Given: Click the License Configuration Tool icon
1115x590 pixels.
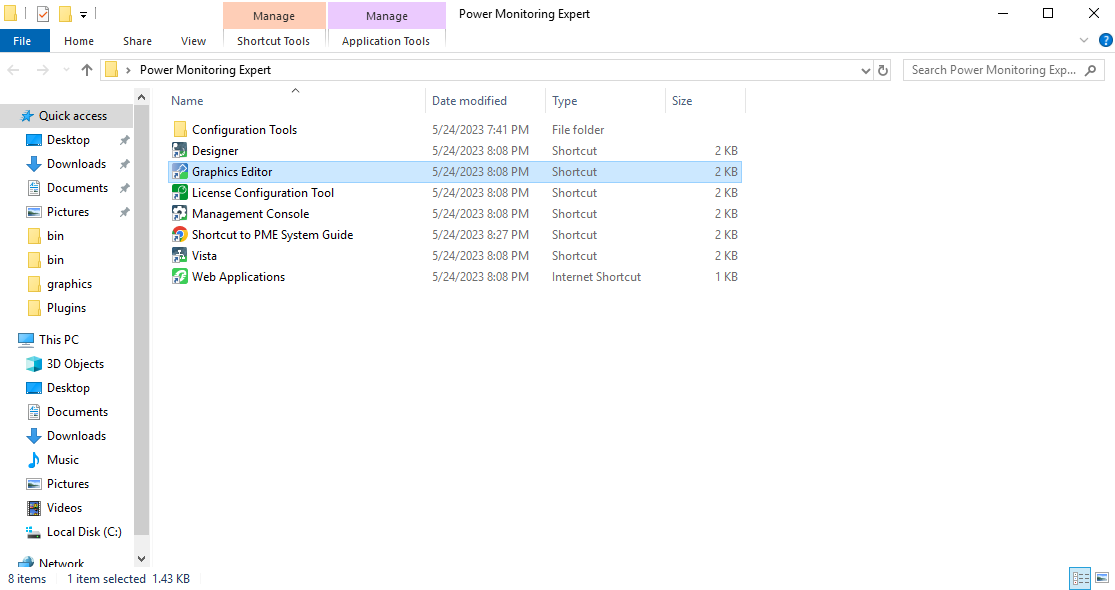Looking at the screenshot, I should [x=180, y=193].
